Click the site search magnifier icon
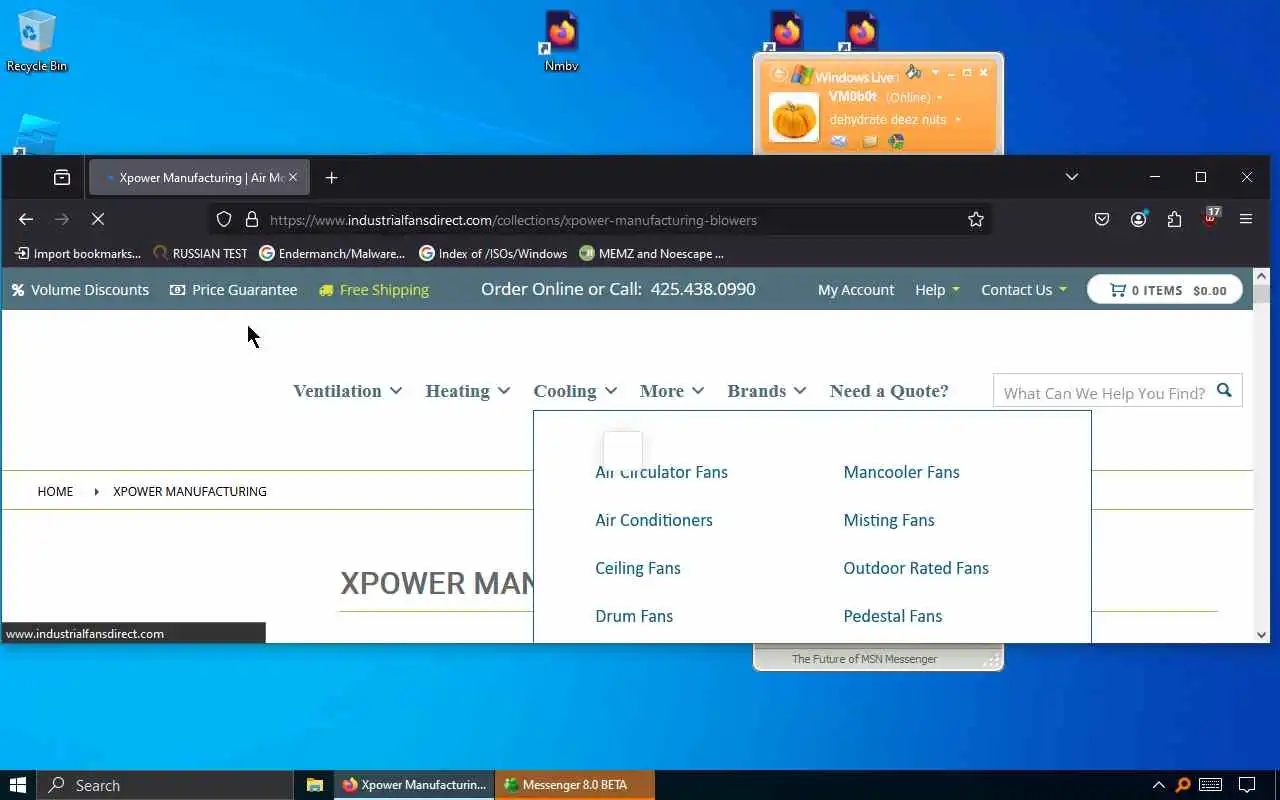Image resolution: width=1280 pixels, height=800 pixels. click(x=1224, y=391)
